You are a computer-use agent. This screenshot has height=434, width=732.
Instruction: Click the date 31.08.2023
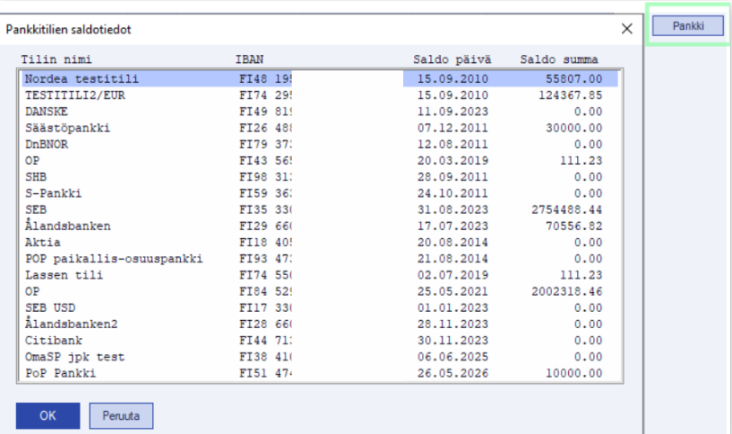[452, 210]
